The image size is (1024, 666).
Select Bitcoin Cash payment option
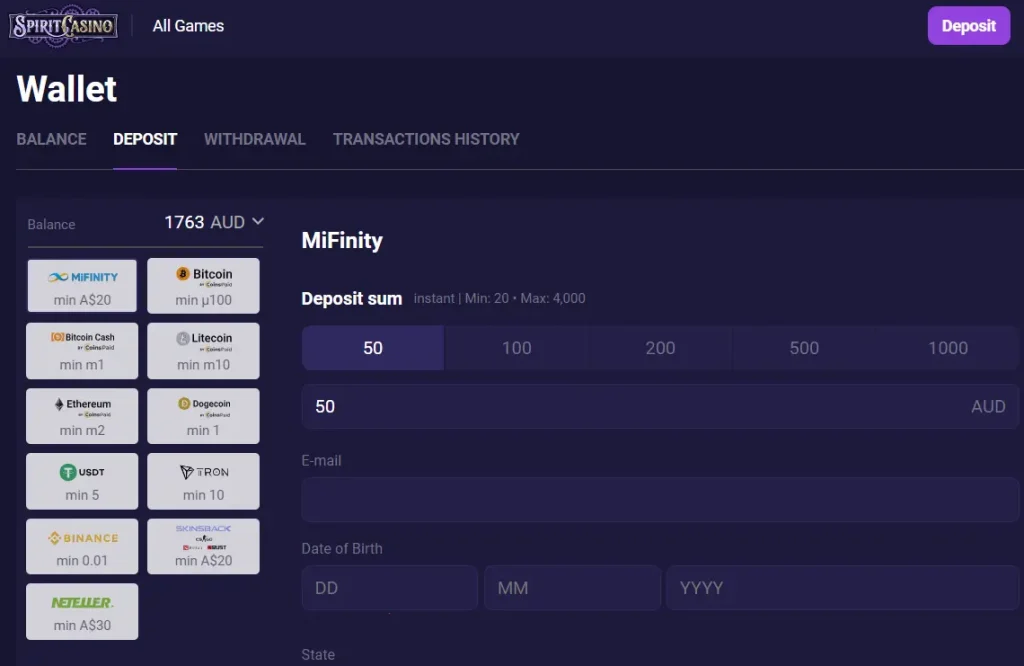(x=82, y=351)
